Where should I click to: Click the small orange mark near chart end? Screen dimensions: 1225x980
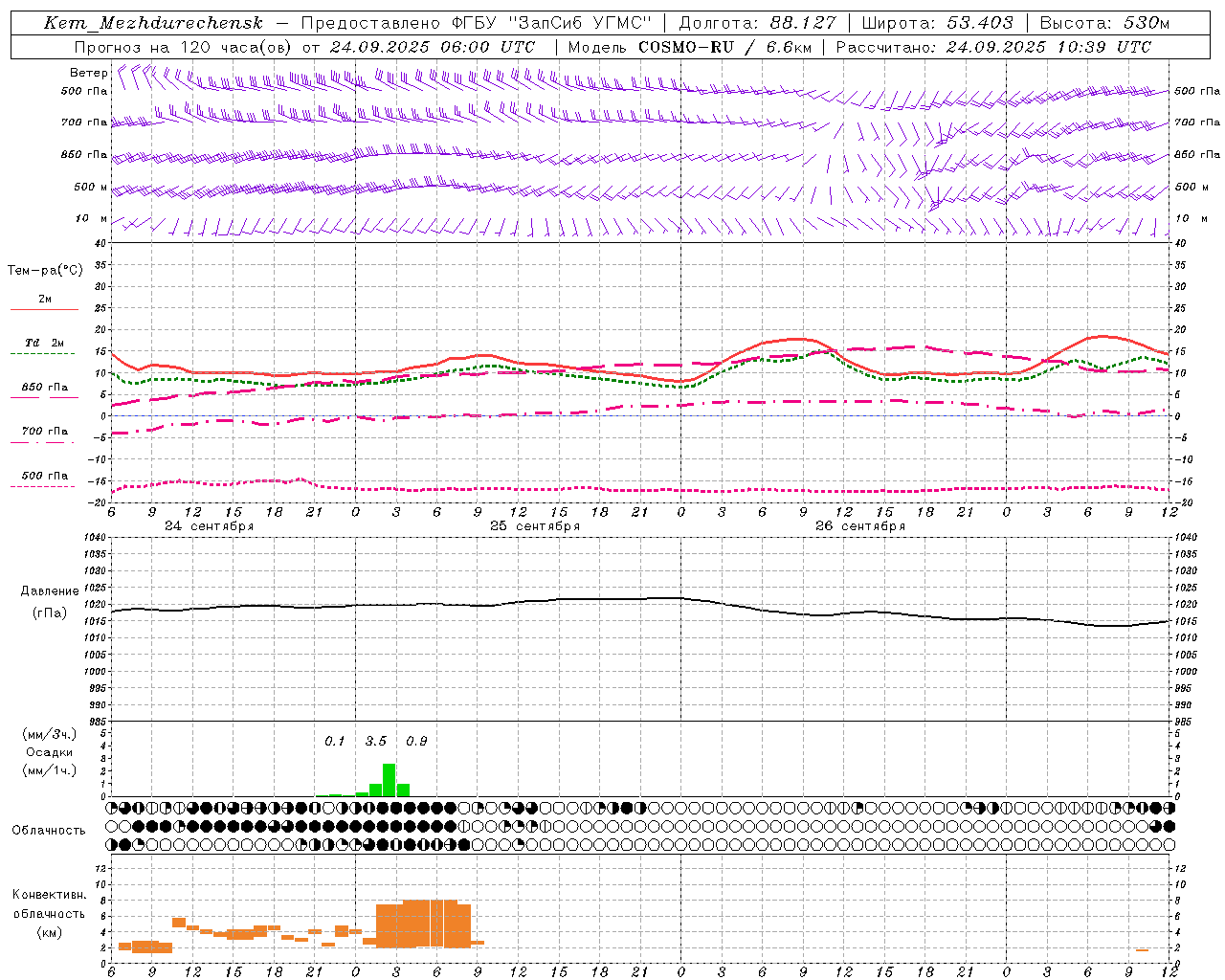pyautogui.click(x=1142, y=950)
